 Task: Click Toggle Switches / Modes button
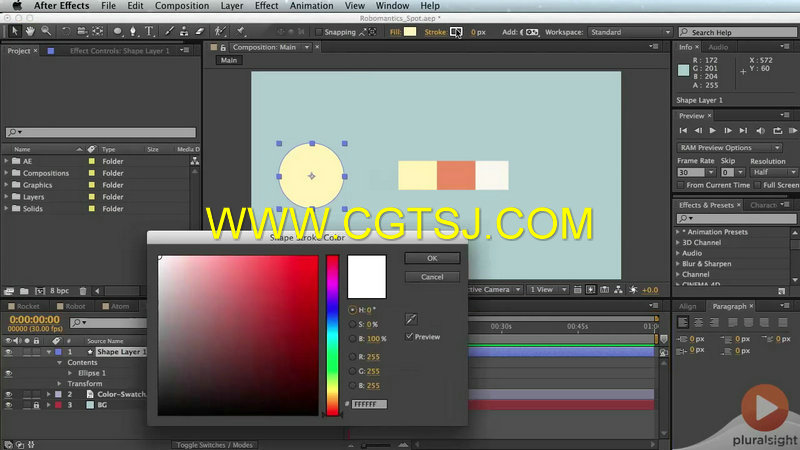pos(214,445)
